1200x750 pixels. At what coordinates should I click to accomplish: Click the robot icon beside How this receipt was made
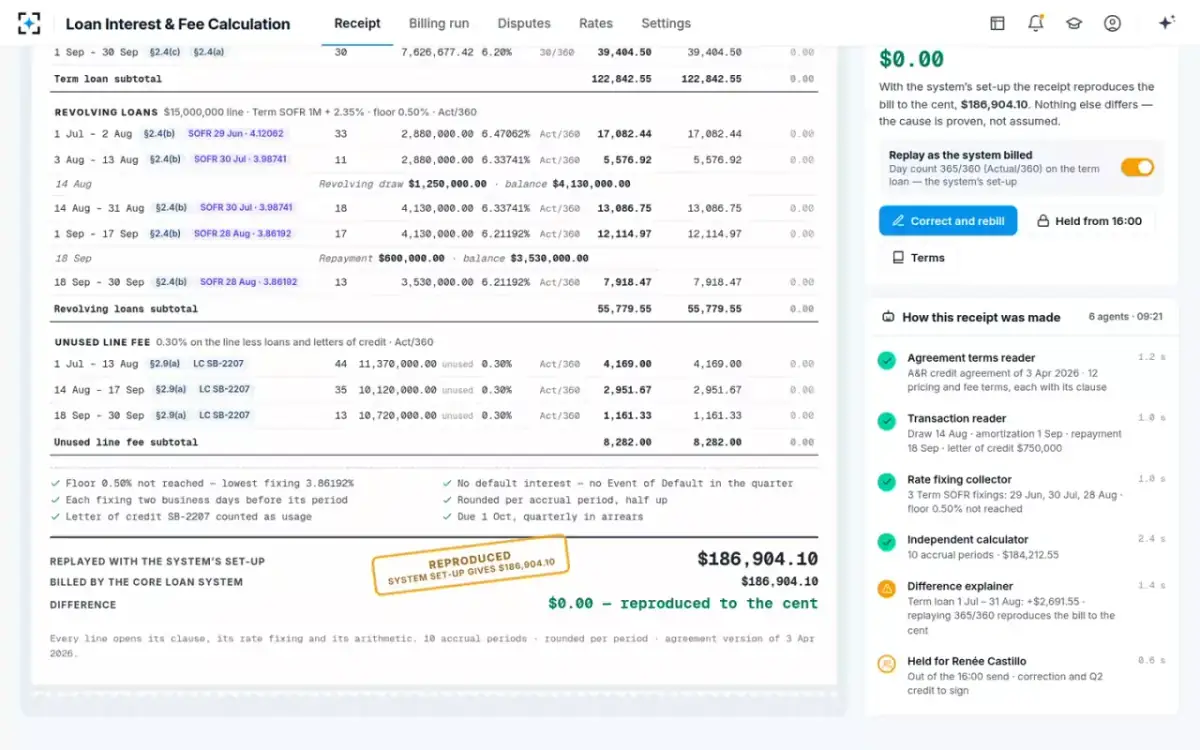click(x=888, y=317)
